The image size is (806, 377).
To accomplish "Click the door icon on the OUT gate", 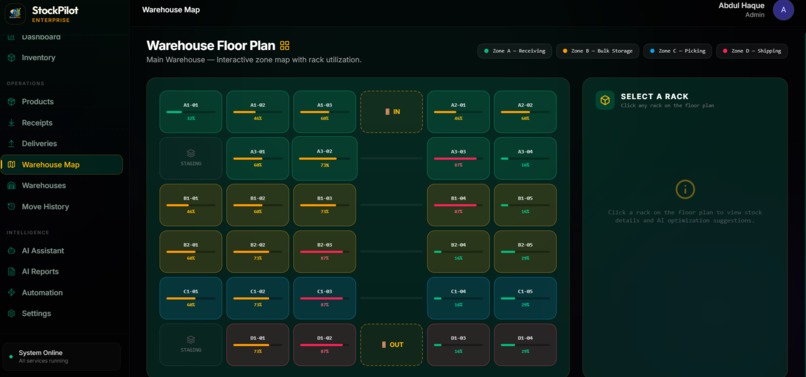I will pyautogui.click(x=383, y=345).
